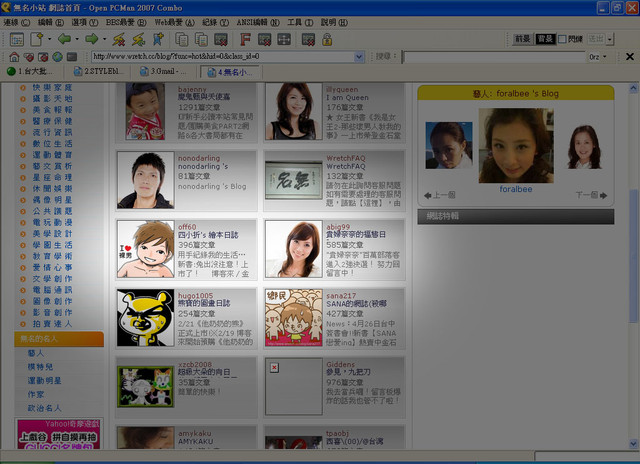This screenshot has width=640, height=464.
Task: Open the Web最愛 (A) menu
Action: (x=175, y=22)
